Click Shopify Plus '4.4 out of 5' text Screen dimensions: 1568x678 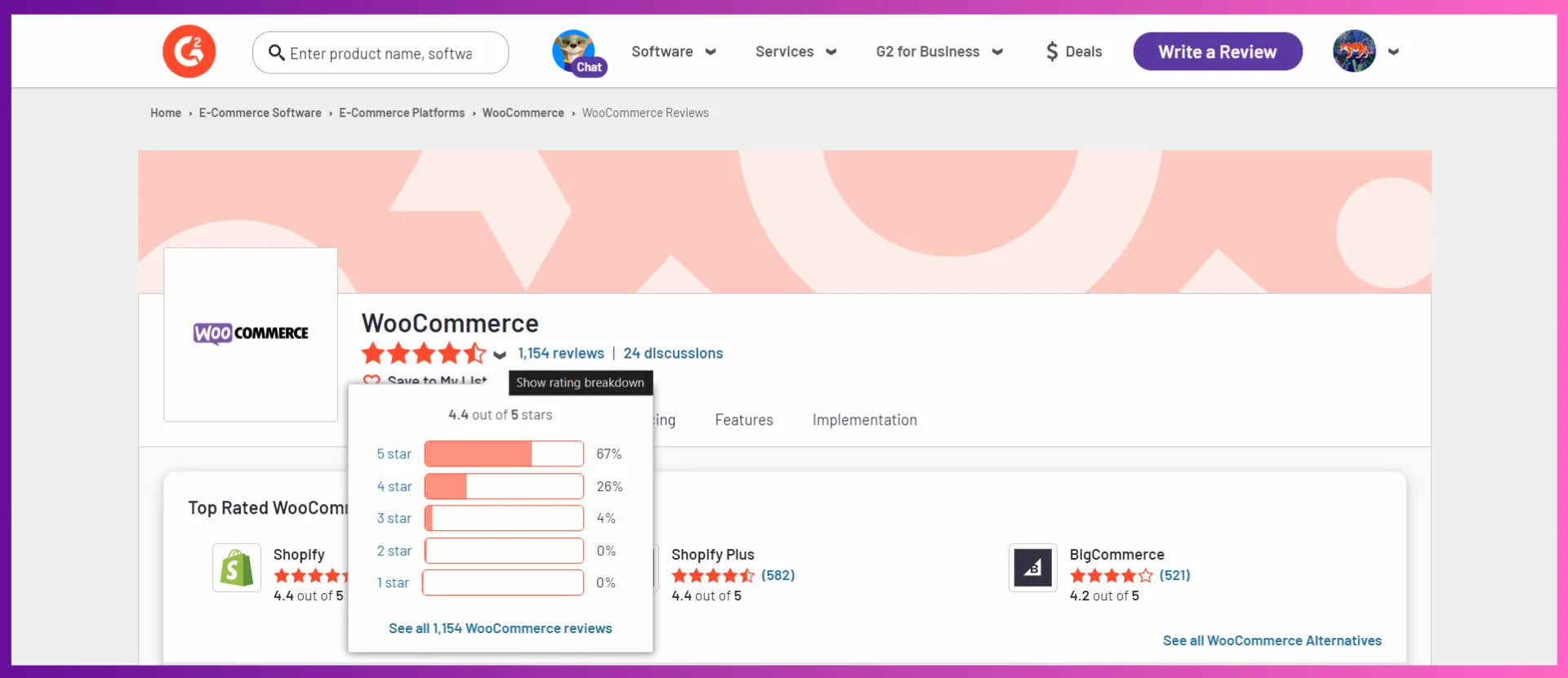pos(706,596)
